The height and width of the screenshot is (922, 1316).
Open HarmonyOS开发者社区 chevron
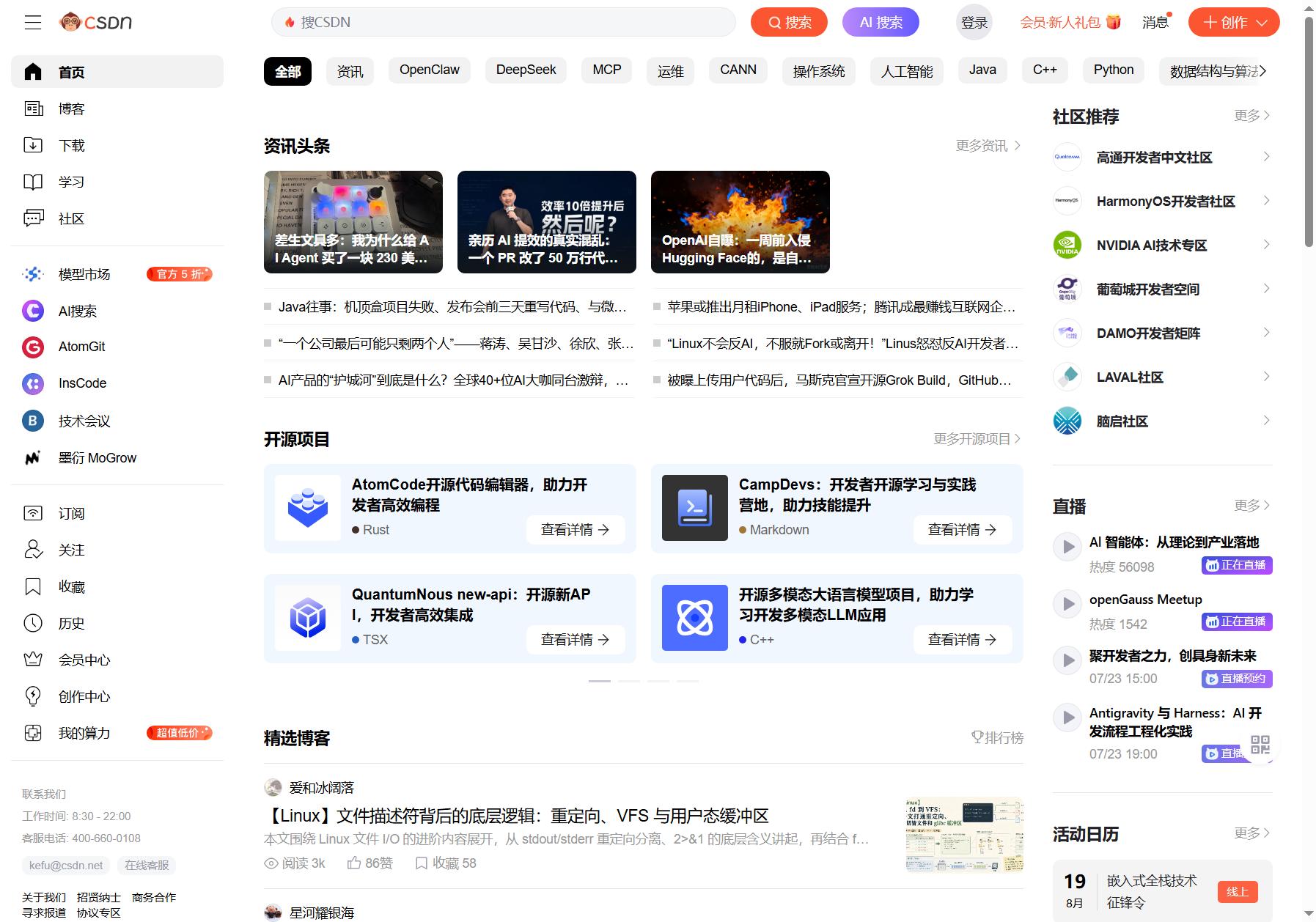coord(1266,201)
